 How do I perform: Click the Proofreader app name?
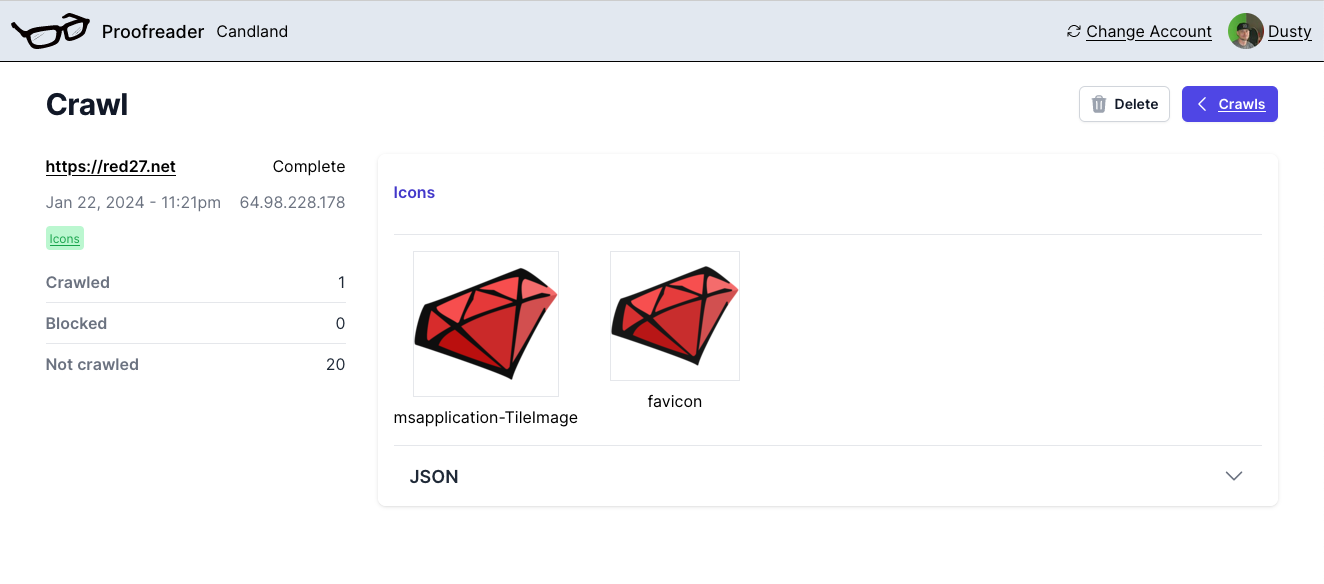pos(152,32)
